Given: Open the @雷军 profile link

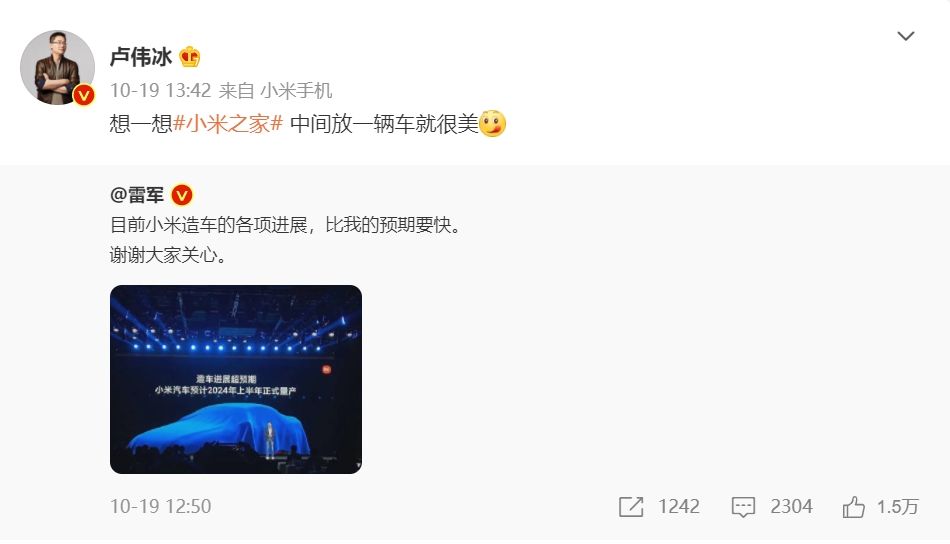Looking at the screenshot, I should (x=137, y=195).
